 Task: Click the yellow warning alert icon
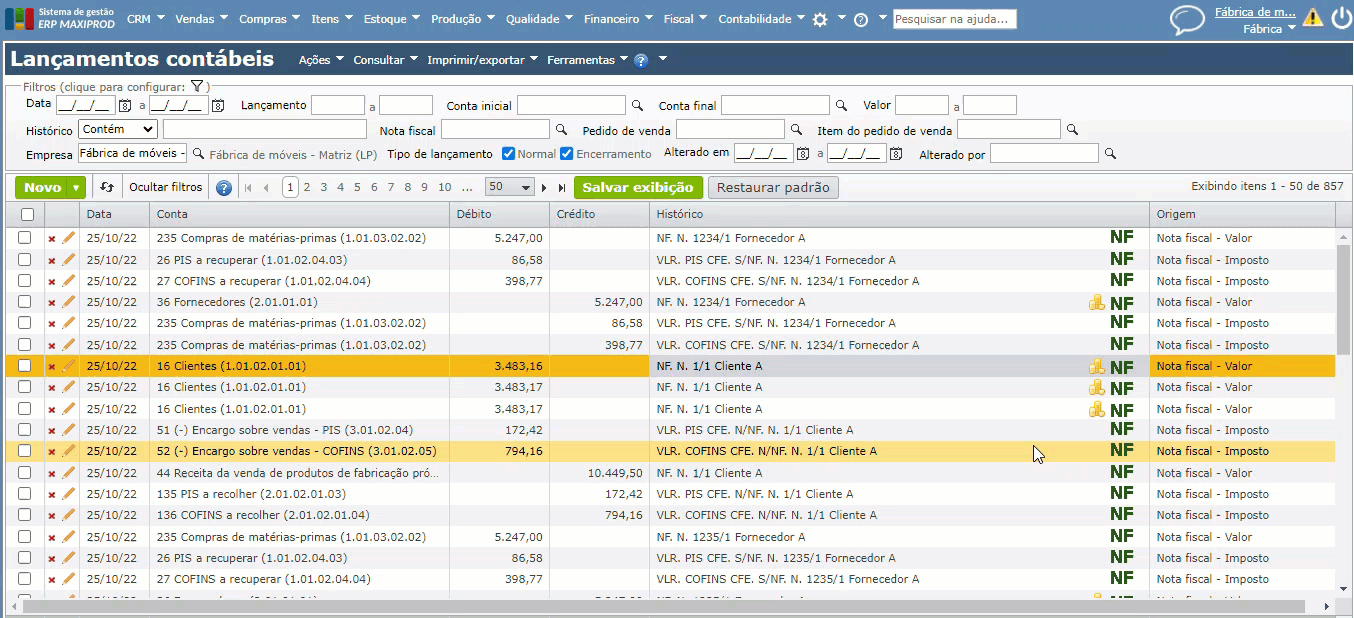click(1312, 17)
